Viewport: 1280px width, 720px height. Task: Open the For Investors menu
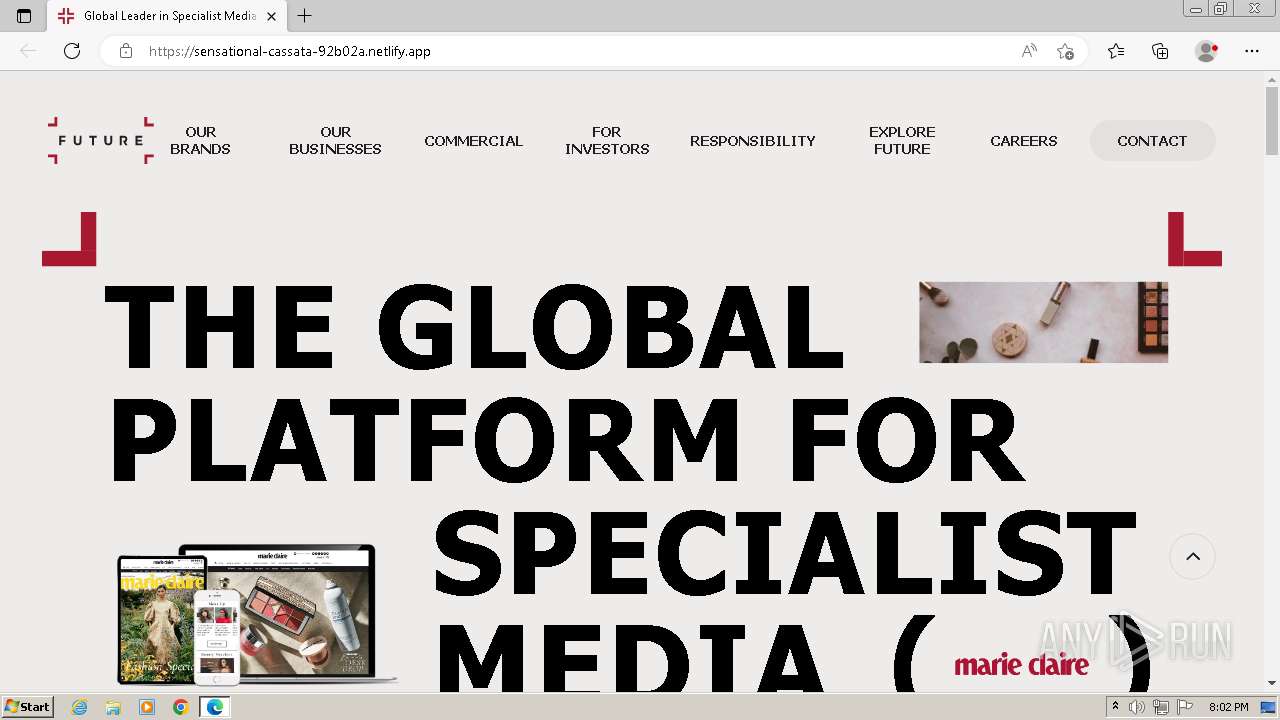point(607,140)
